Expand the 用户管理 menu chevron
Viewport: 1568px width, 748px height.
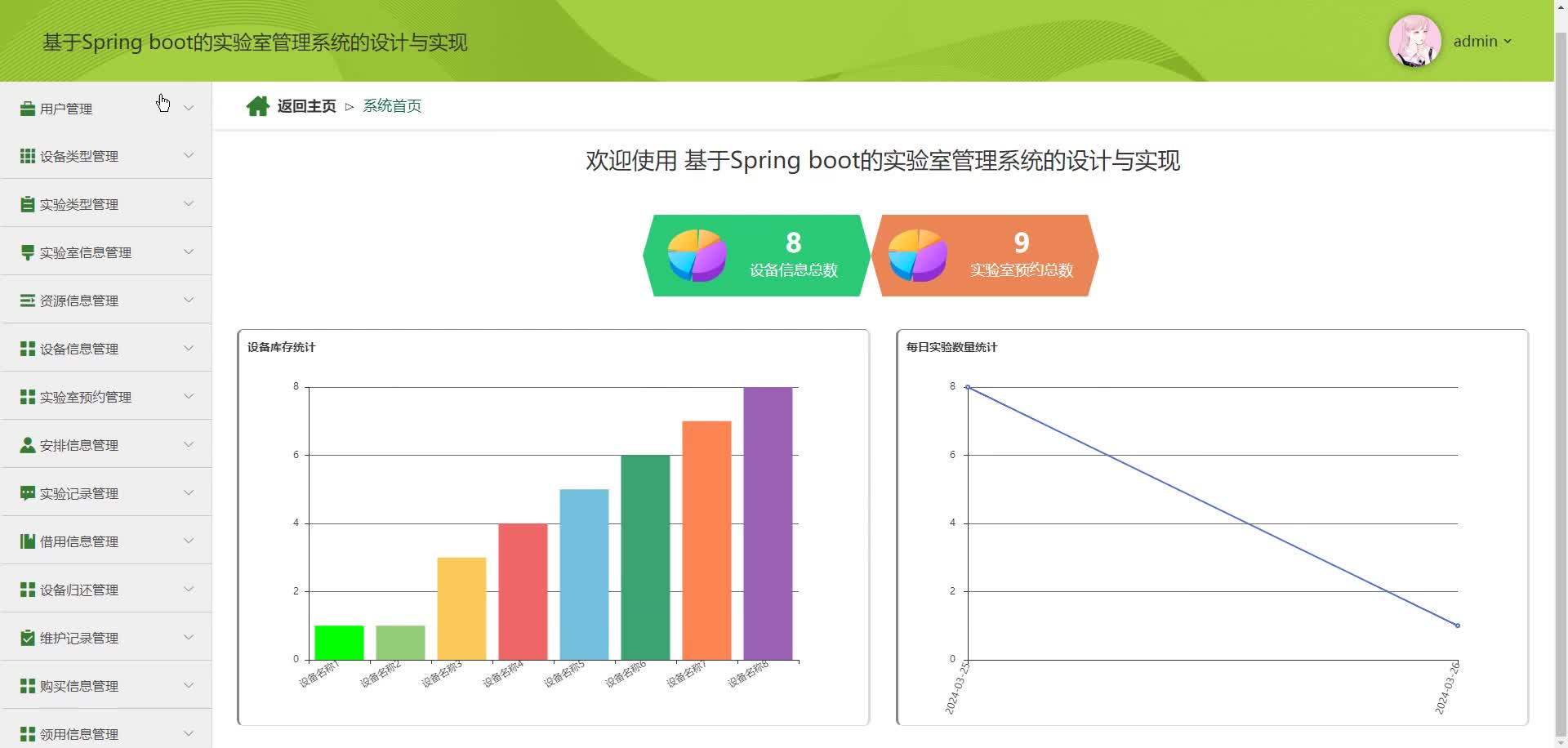point(189,108)
